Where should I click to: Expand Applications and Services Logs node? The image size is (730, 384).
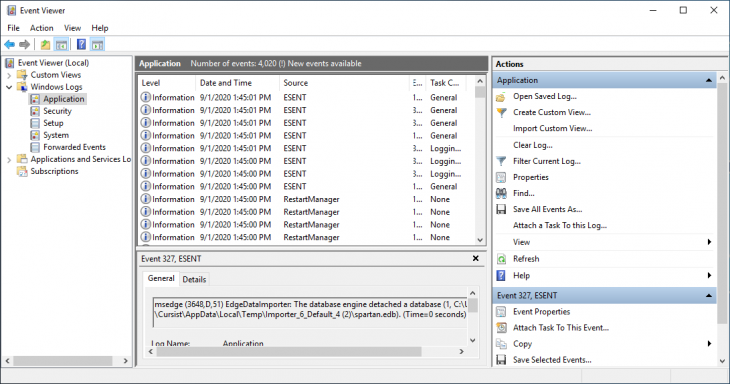coord(9,160)
